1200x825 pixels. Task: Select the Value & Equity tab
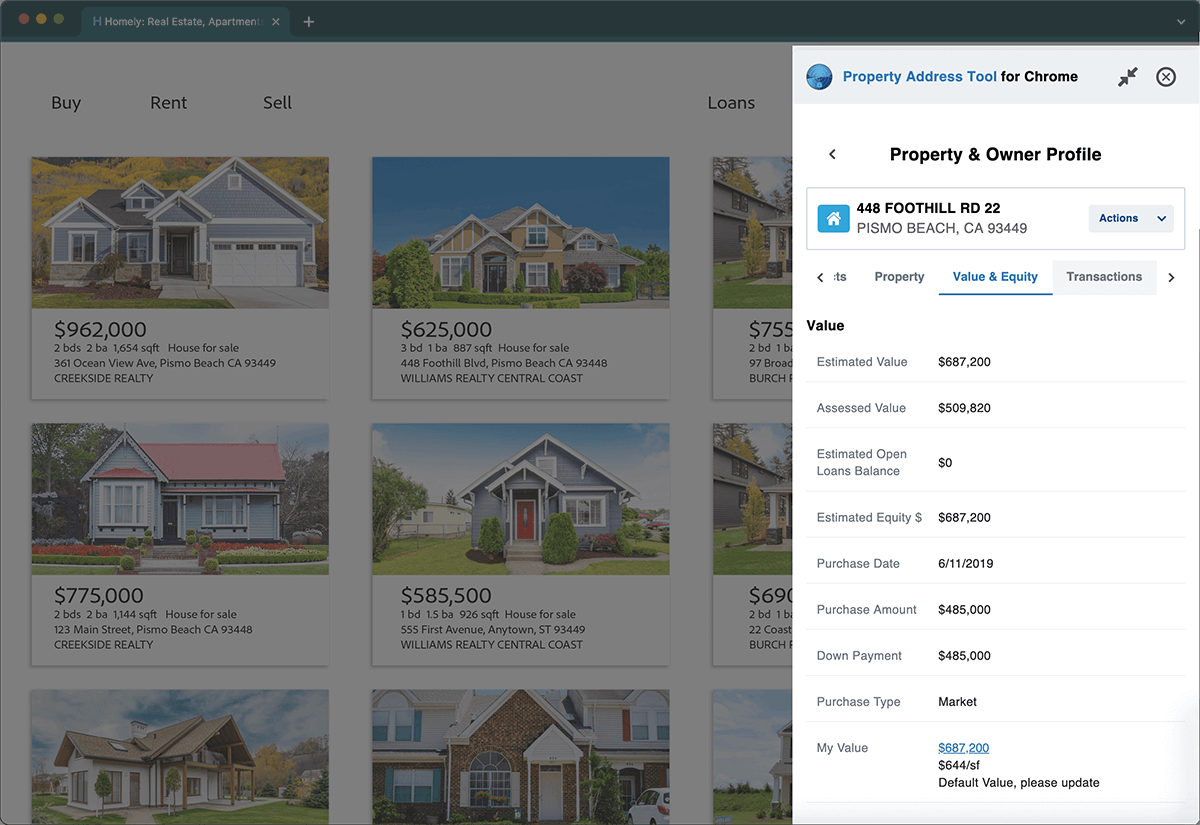995,277
